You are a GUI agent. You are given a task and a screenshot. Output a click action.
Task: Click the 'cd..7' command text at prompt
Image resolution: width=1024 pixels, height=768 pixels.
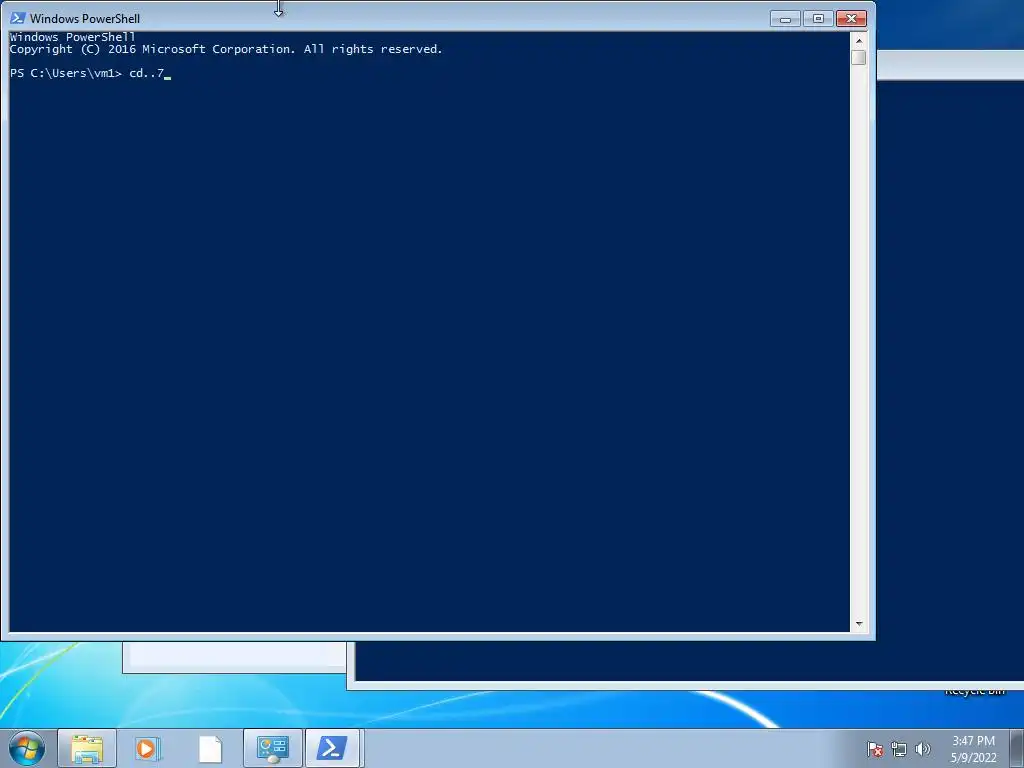pos(146,73)
